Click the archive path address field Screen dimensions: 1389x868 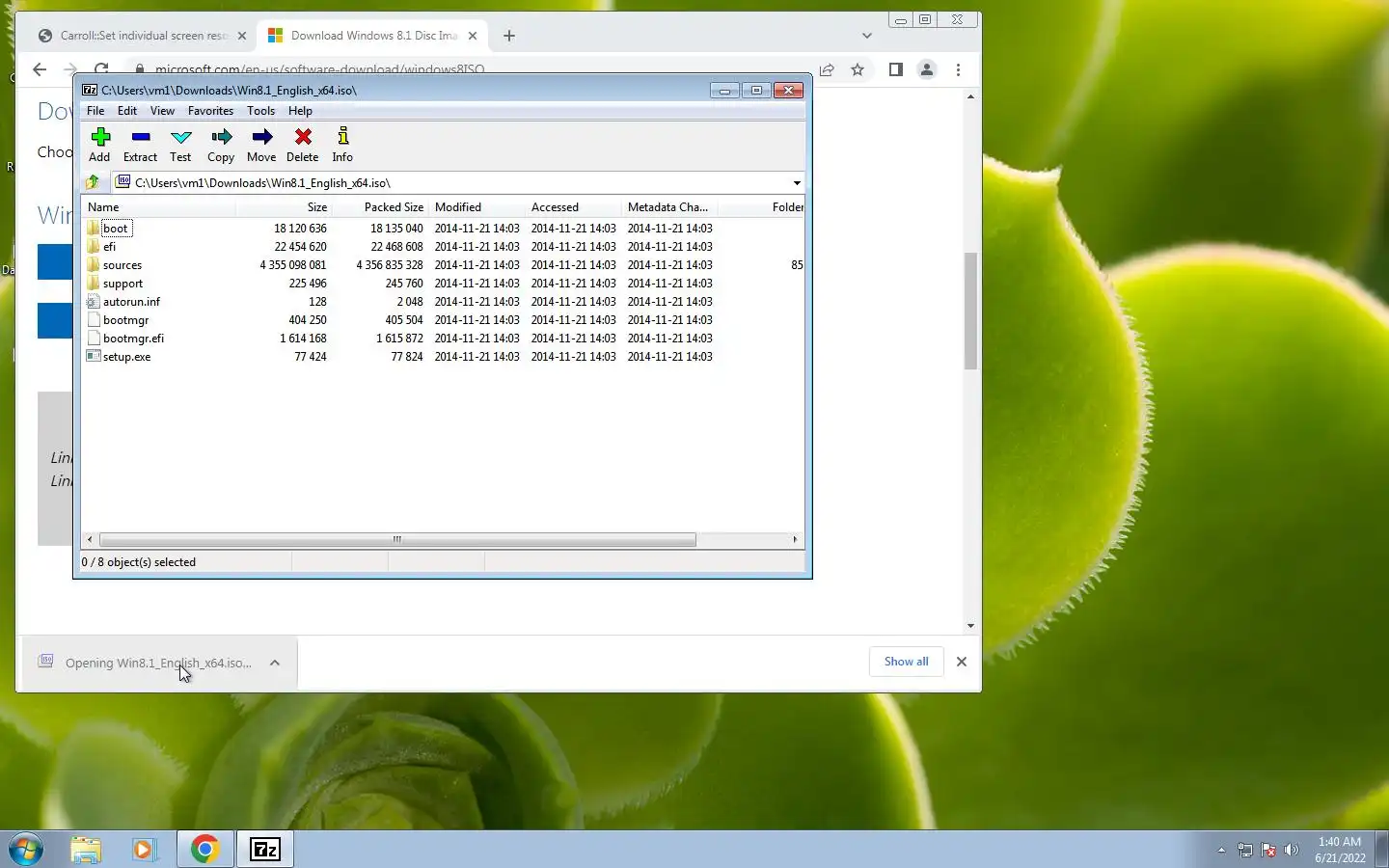pyautogui.click(x=451, y=183)
